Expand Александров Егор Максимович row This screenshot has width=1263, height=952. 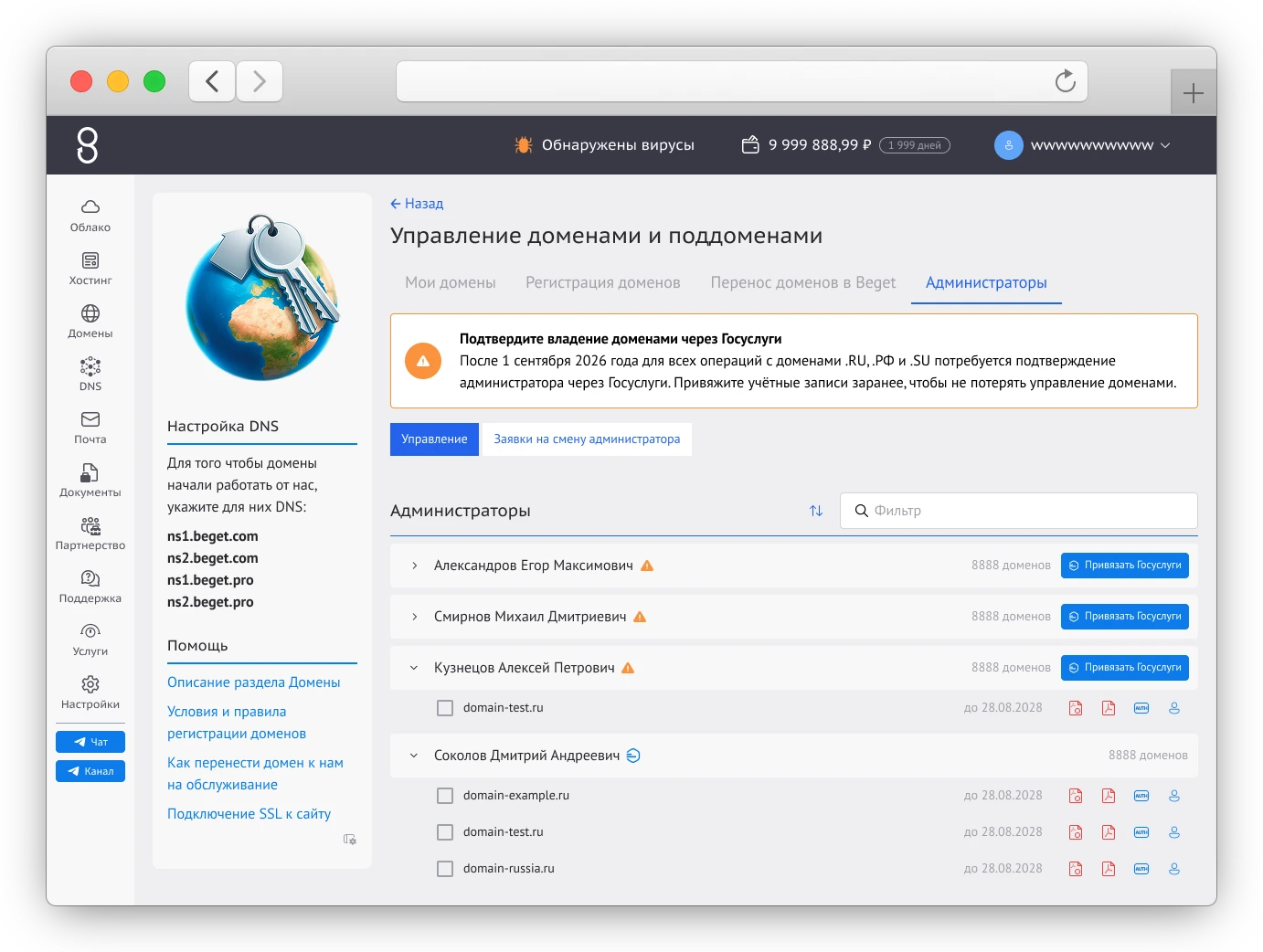[414, 566]
